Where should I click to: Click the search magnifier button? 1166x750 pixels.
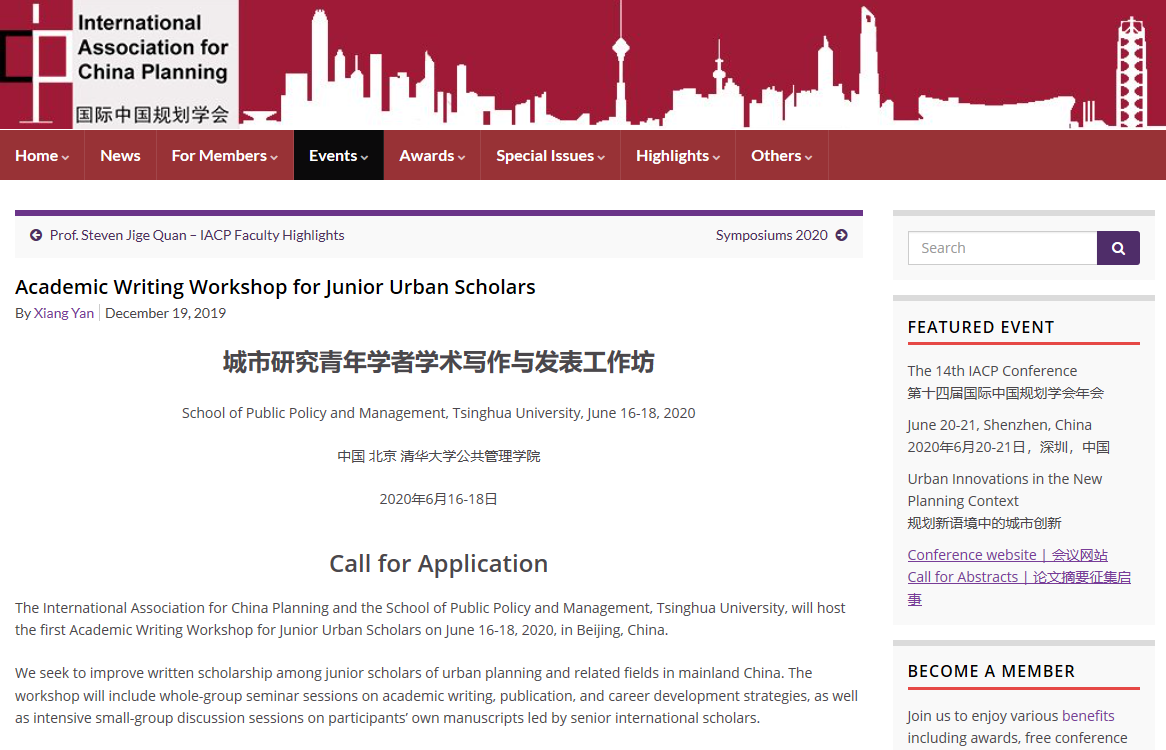click(1118, 248)
